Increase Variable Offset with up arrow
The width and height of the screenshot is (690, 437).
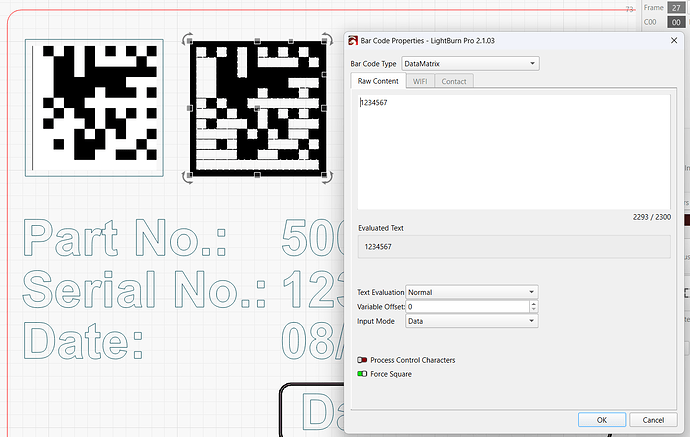[x=533, y=304]
